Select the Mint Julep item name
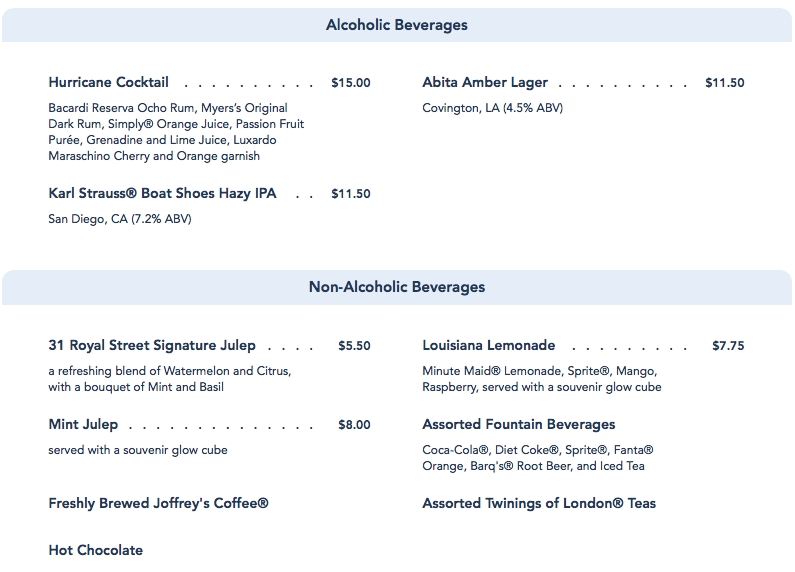This screenshot has height=572, width=795. coord(83,425)
